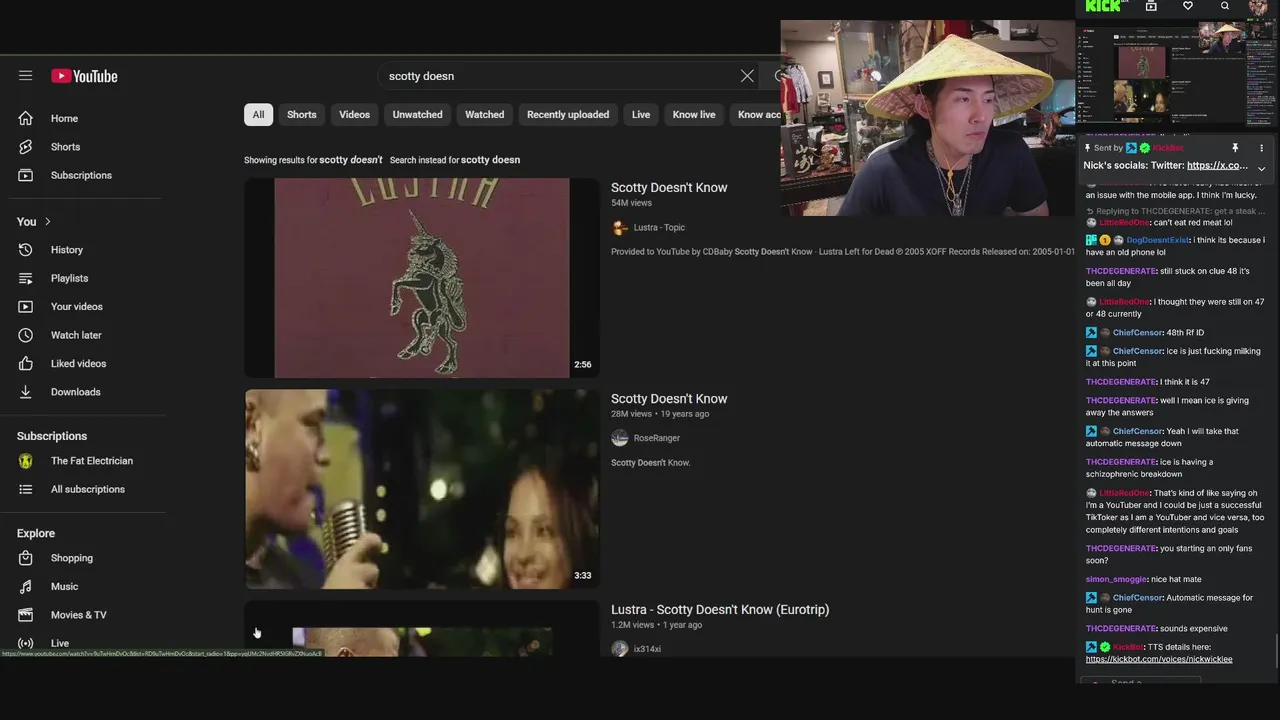Image resolution: width=1280 pixels, height=720 pixels.
Task: Open Scotty Doesn't Know title with 54M views
Action: coord(669,188)
